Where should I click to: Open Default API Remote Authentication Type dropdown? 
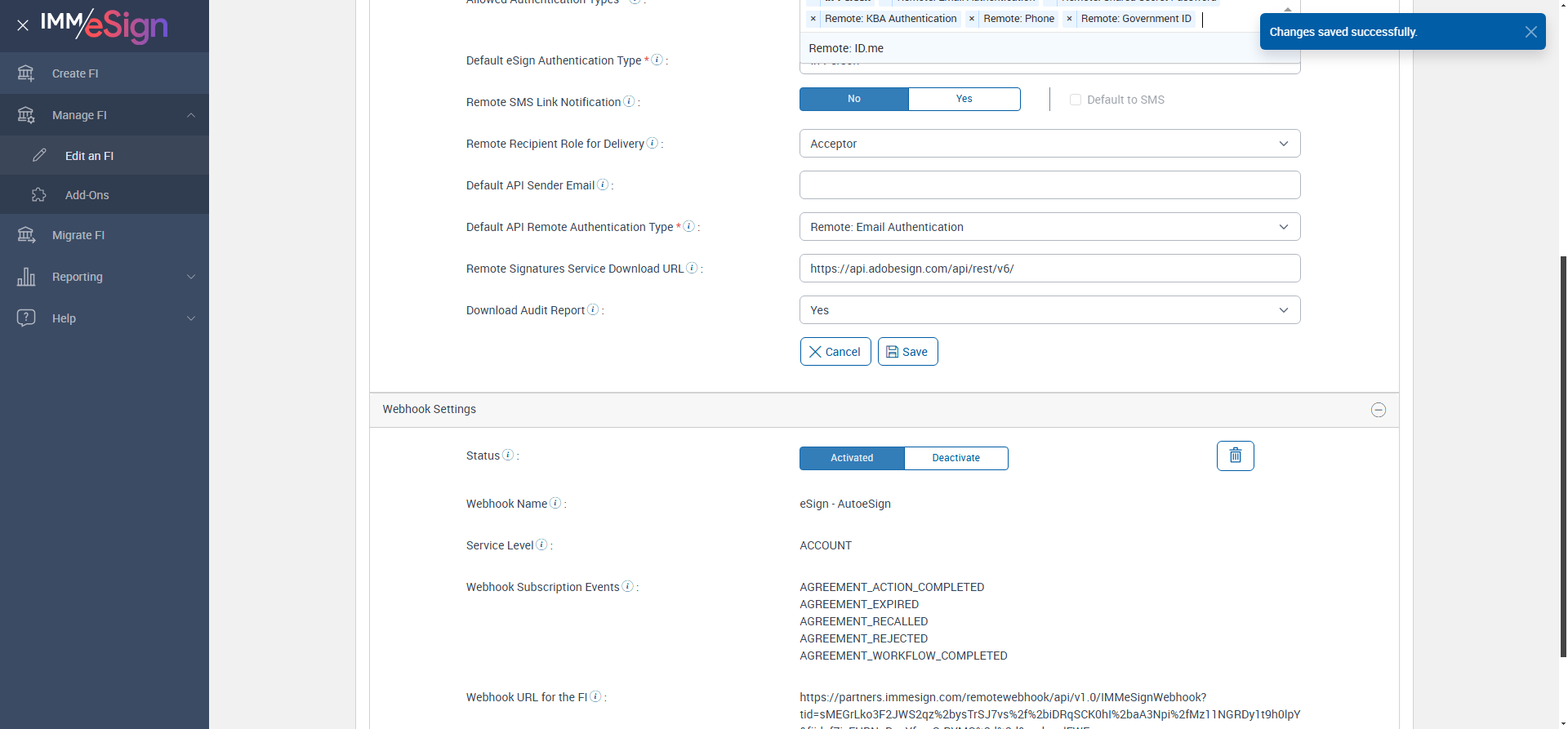1049,227
